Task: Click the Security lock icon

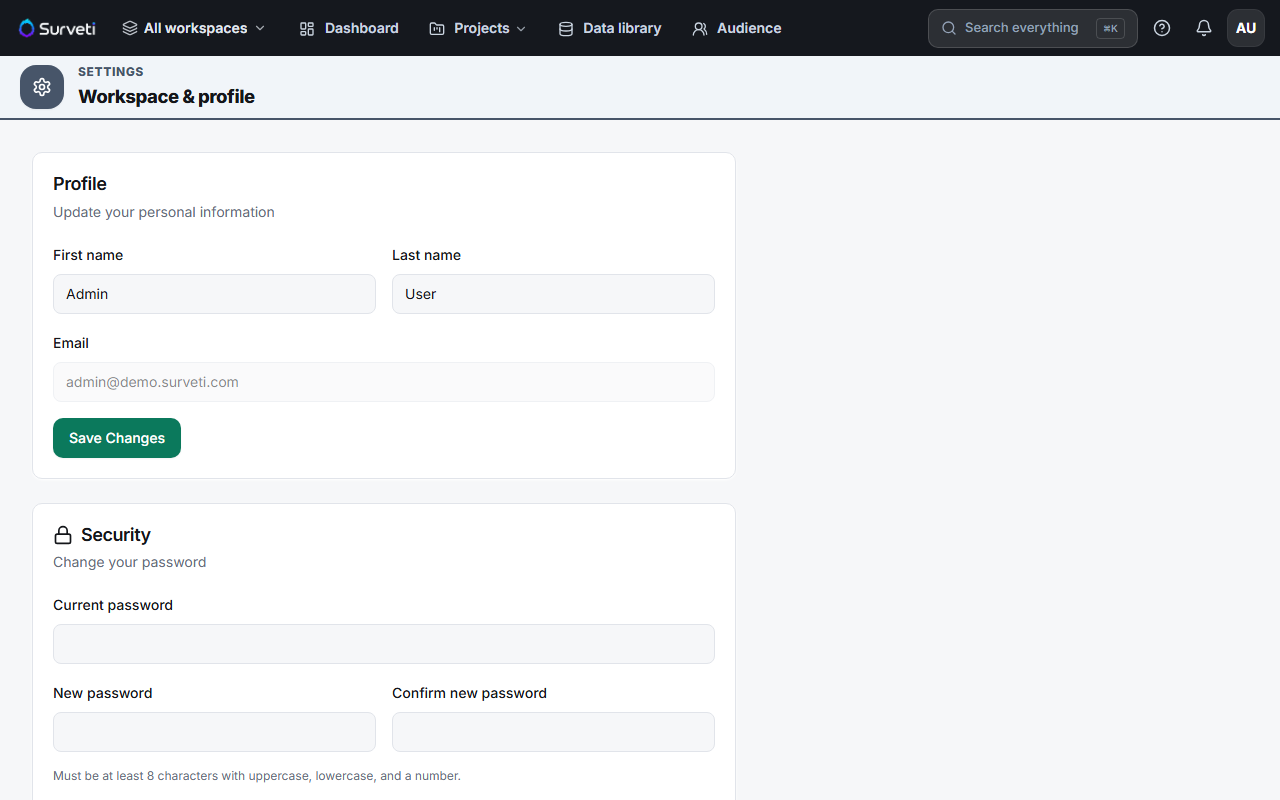Action: [x=63, y=535]
